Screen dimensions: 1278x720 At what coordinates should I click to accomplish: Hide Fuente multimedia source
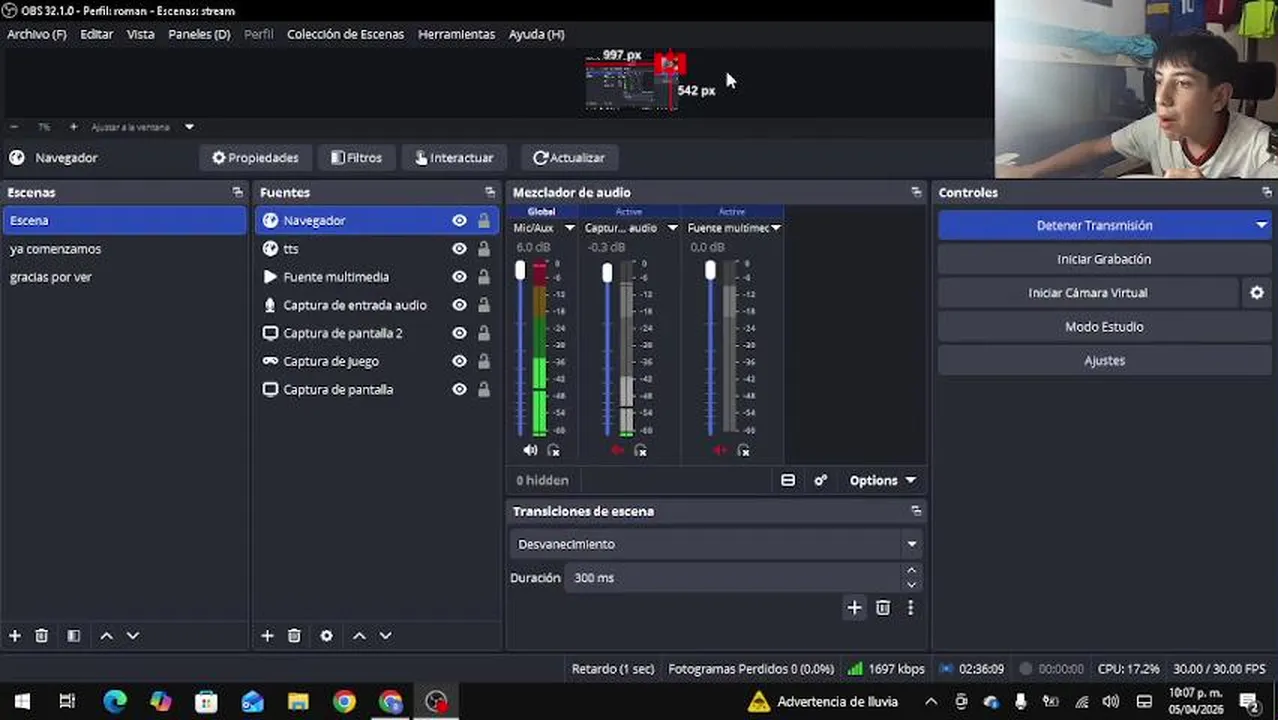459,277
